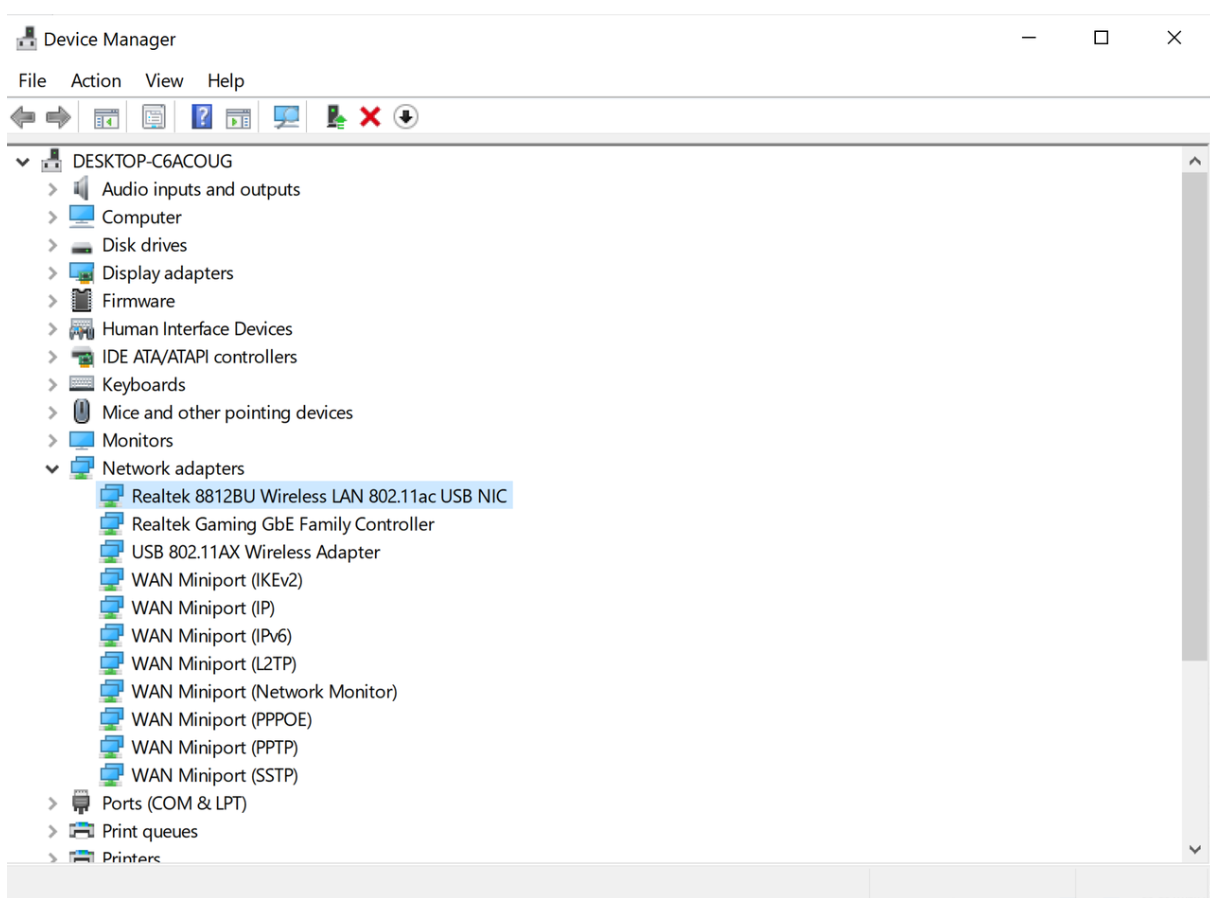Open the Properties toolbar icon
1217x898 pixels.
tap(153, 118)
